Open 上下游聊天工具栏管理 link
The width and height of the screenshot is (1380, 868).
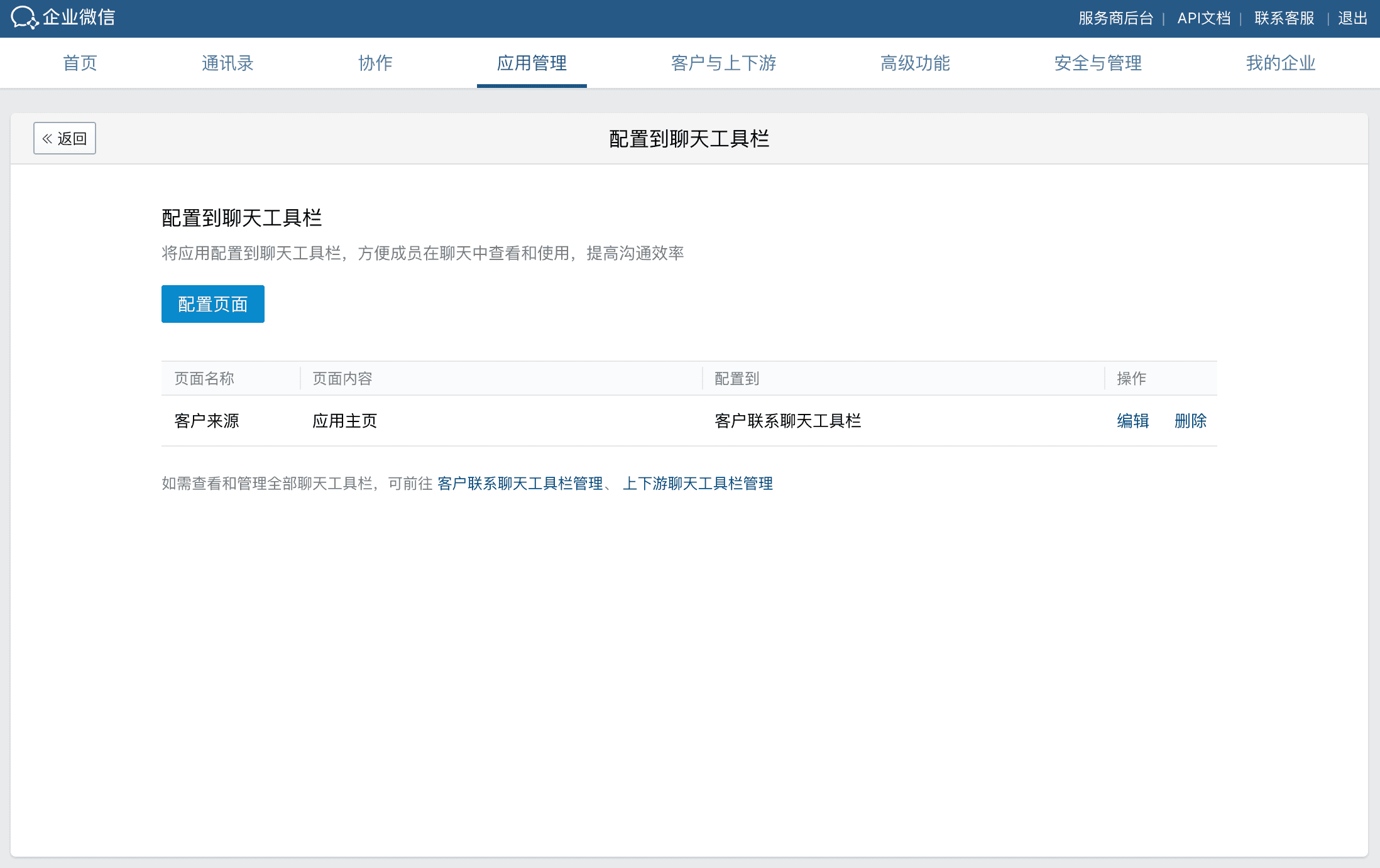pos(698,484)
